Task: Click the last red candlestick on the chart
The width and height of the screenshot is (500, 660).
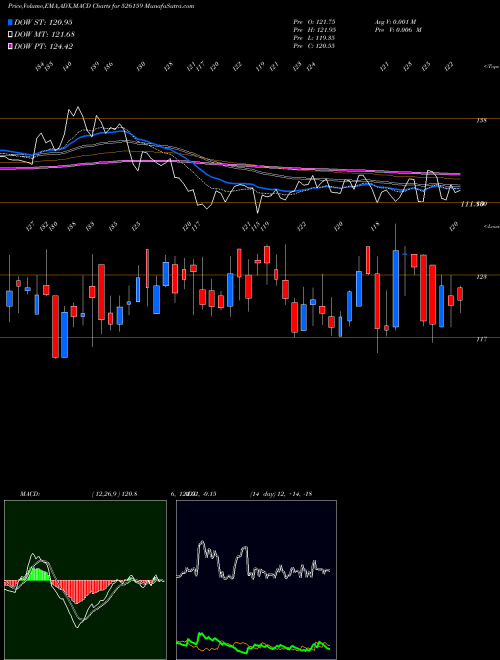Action: pos(460,294)
